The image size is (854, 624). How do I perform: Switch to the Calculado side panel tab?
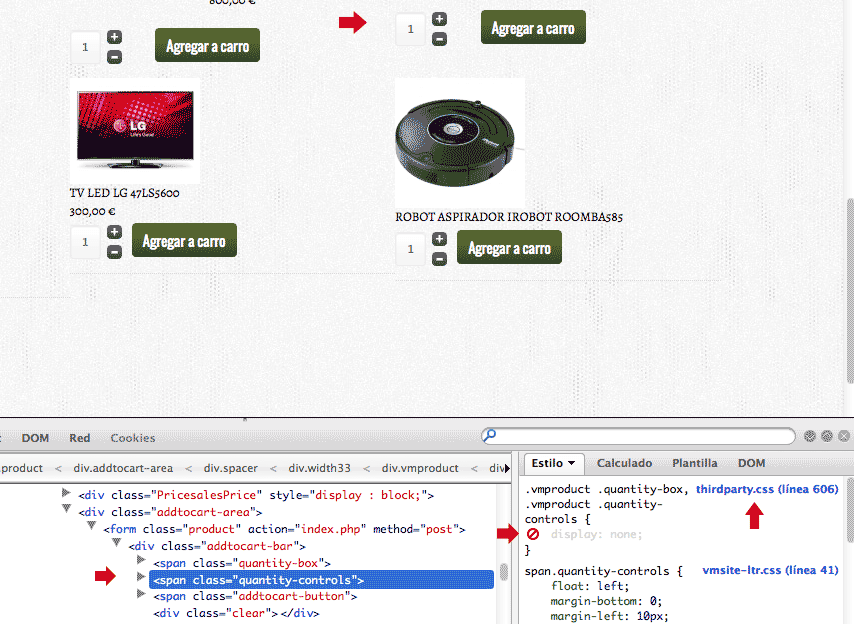(x=624, y=463)
